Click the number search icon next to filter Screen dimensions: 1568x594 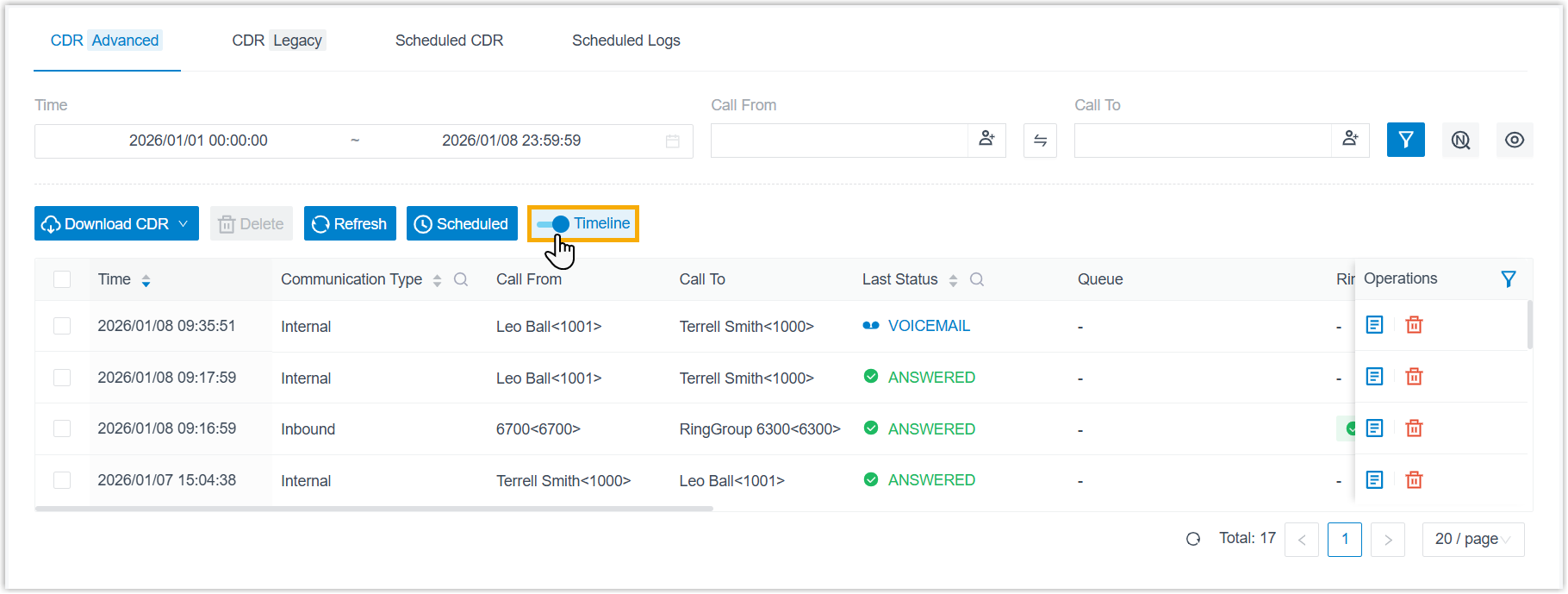(x=1460, y=140)
